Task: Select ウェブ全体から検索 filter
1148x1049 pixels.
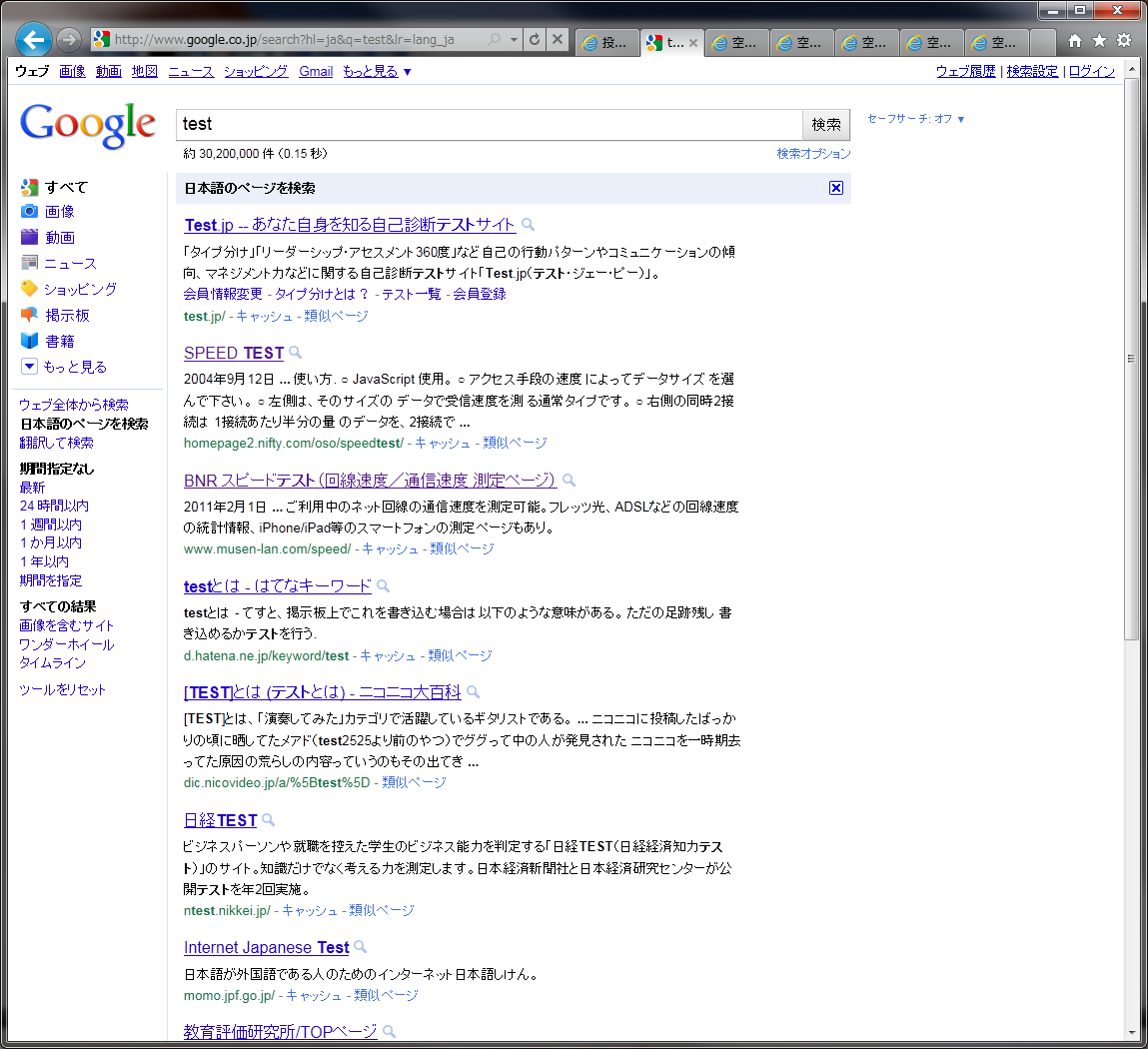Action: [x=74, y=405]
